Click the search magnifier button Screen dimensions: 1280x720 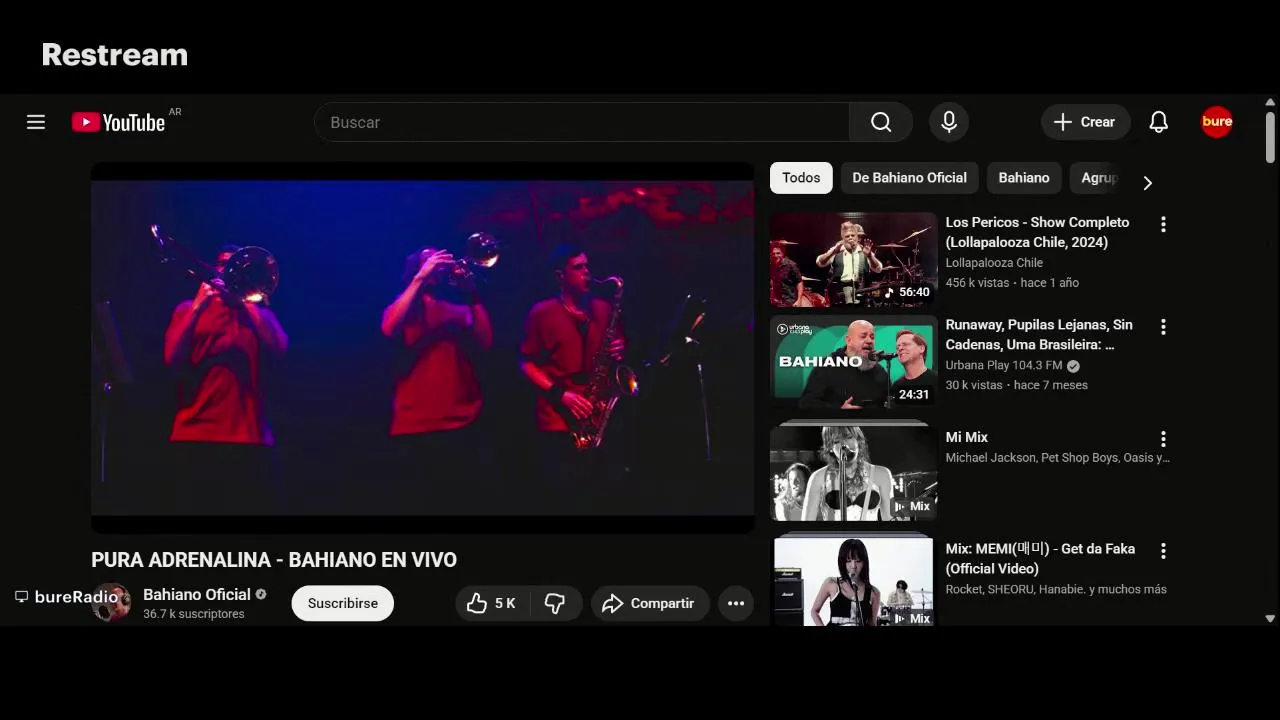coord(881,122)
